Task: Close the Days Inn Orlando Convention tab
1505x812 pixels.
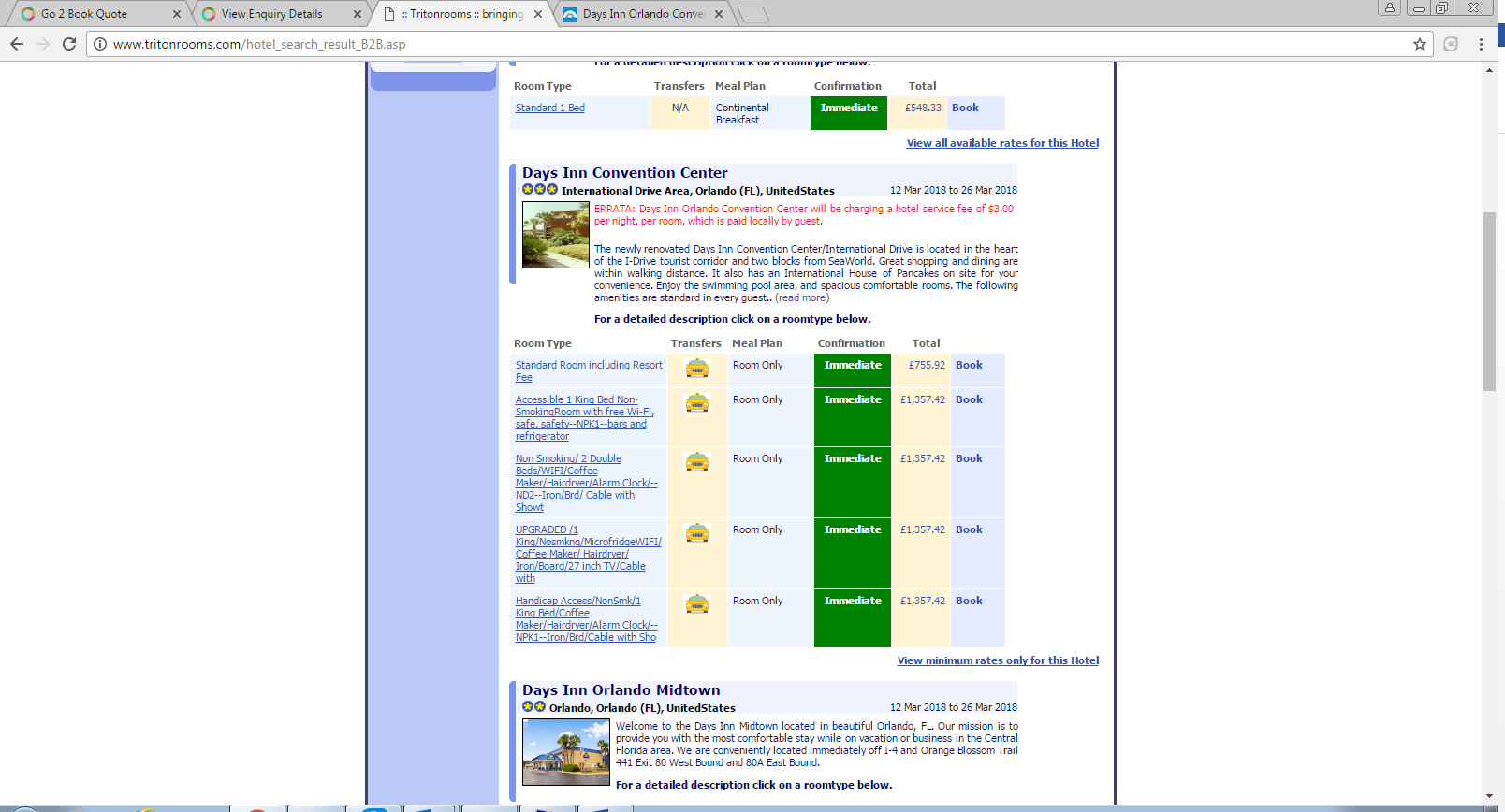Action: (x=719, y=14)
